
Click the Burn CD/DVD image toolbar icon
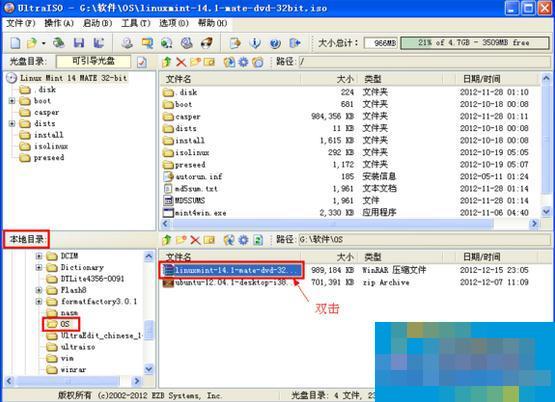click(x=207, y=43)
